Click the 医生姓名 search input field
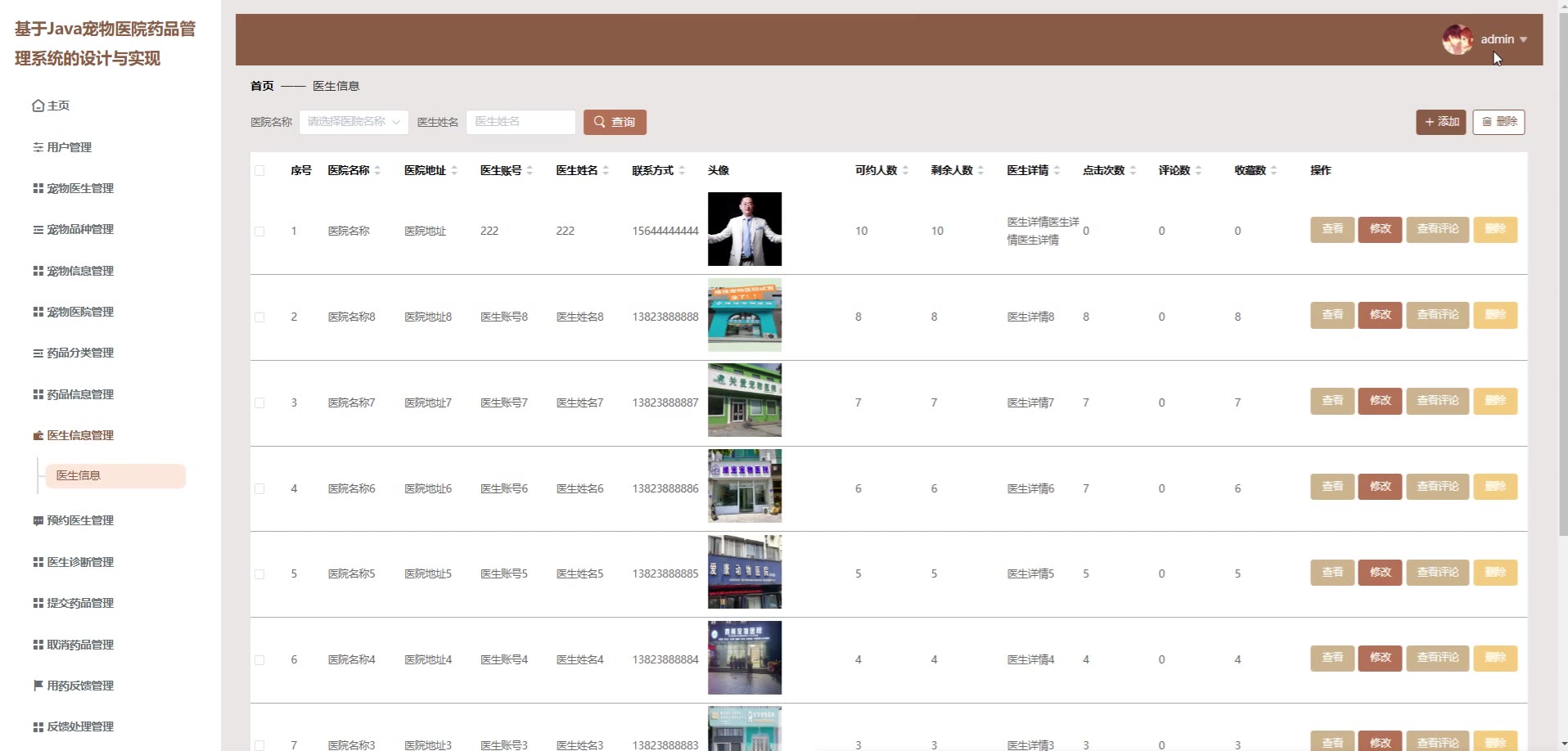The height and width of the screenshot is (751, 1568). coord(520,122)
